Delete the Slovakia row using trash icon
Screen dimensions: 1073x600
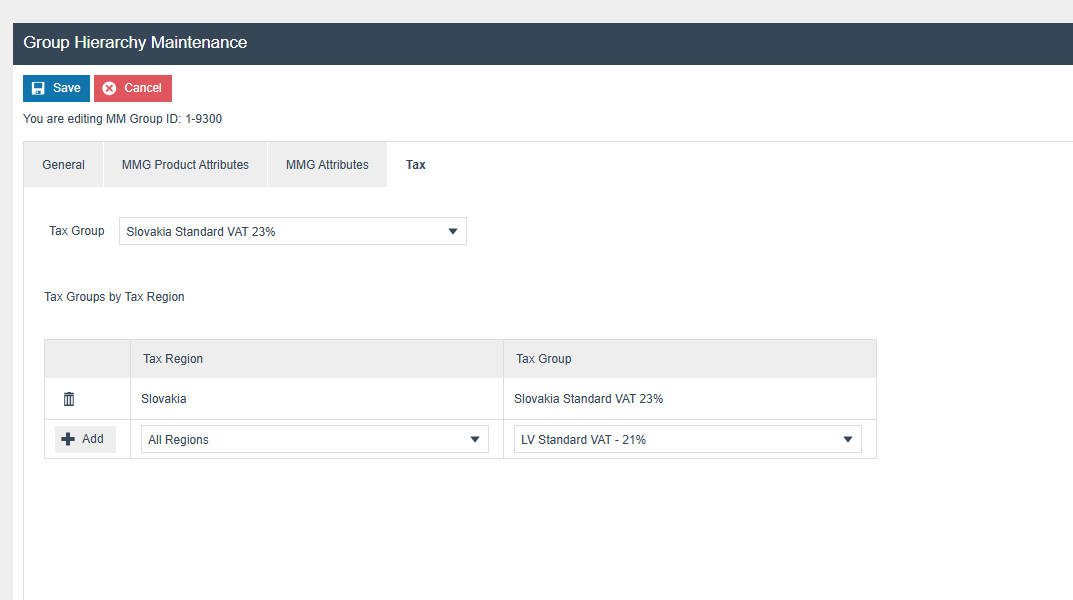click(x=69, y=399)
